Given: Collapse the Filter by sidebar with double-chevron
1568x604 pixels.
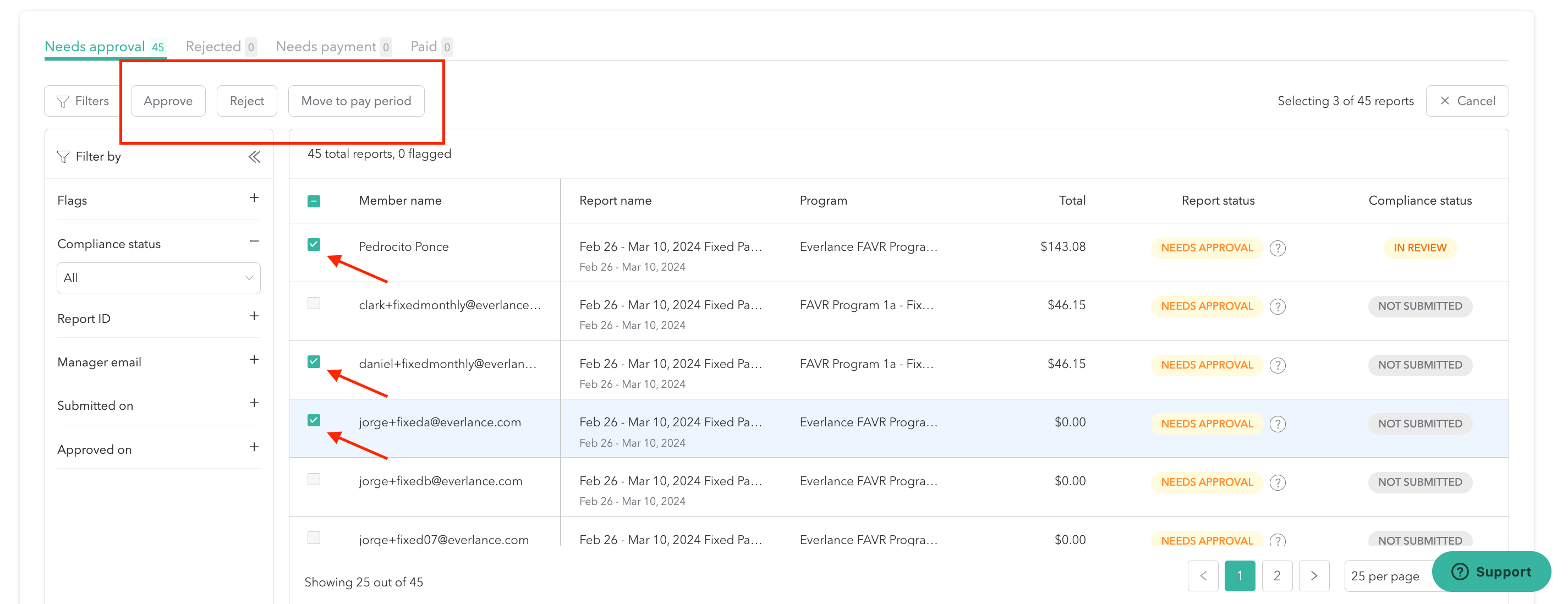Looking at the screenshot, I should point(253,156).
